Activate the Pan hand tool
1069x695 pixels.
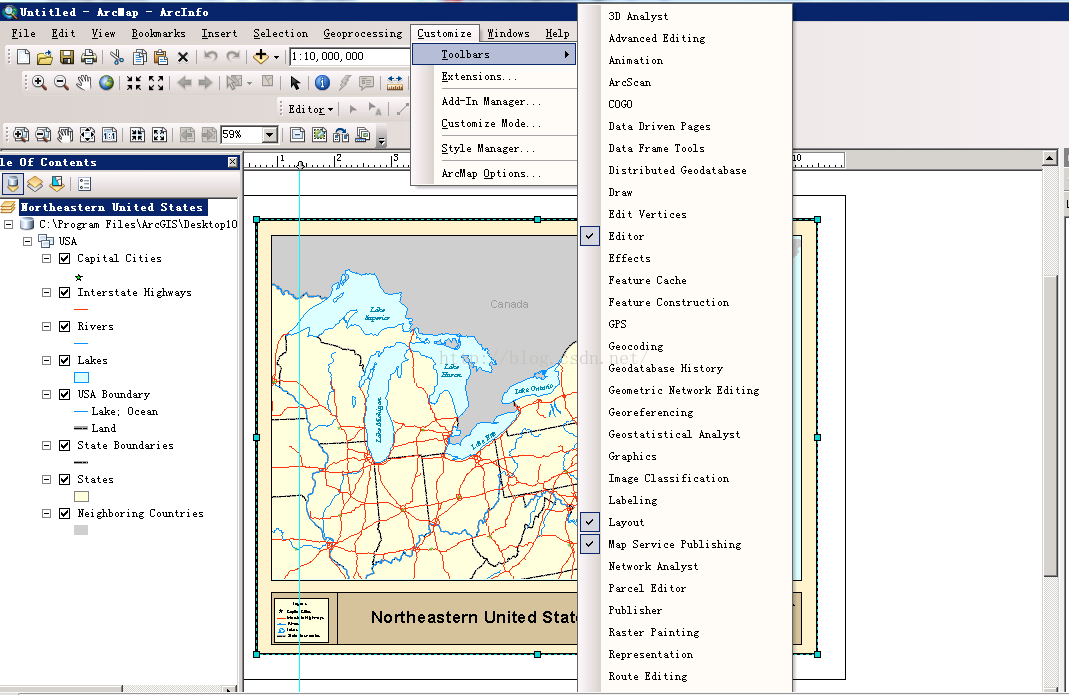click(84, 83)
